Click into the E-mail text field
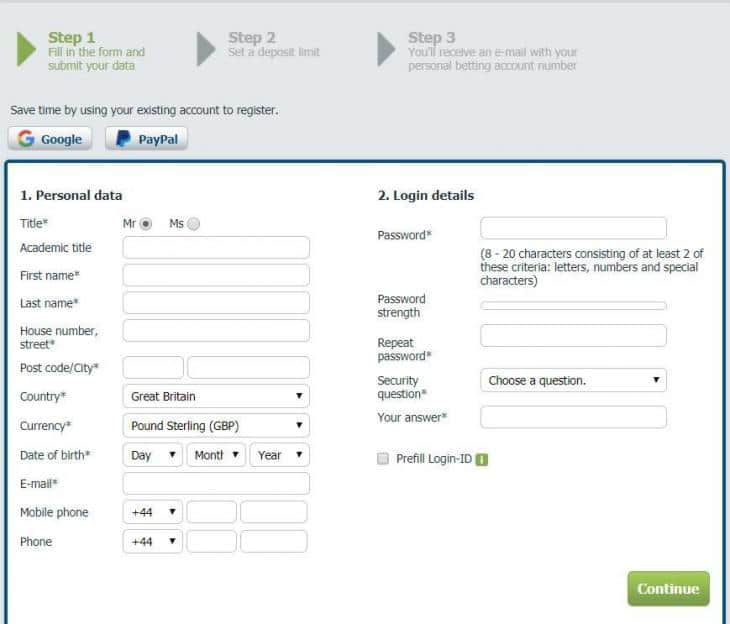 (216, 484)
